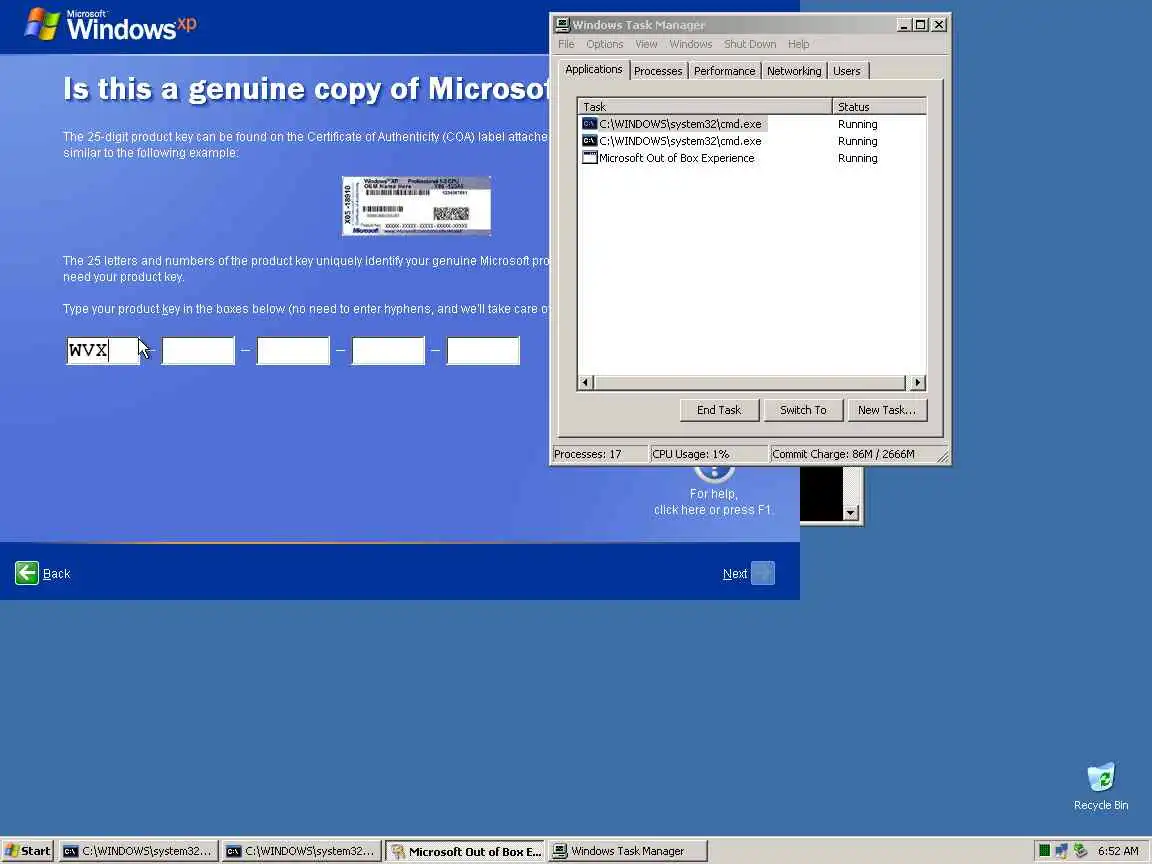Open first cmd.exe taskbar button
The height and width of the screenshot is (864, 1152).
click(x=137, y=851)
